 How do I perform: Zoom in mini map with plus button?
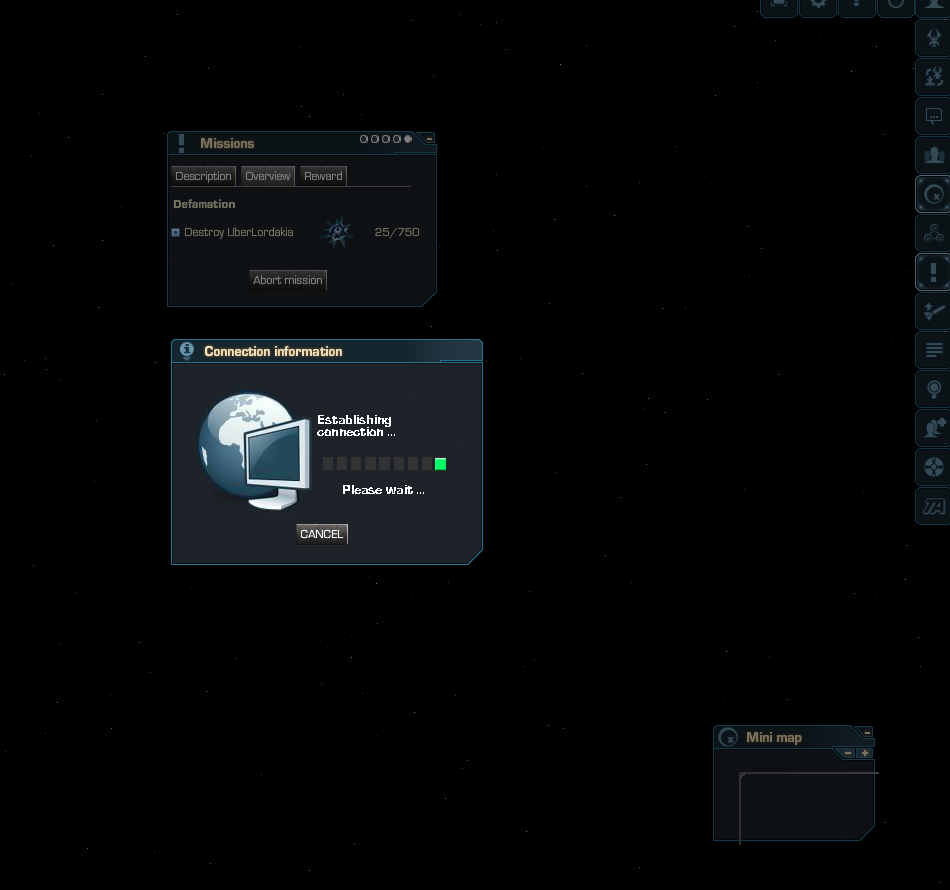tap(865, 753)
